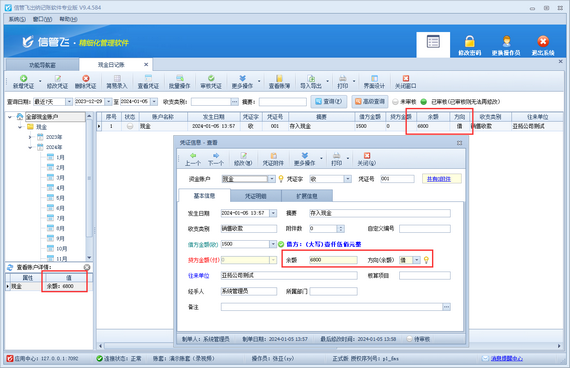Go to next voucher with 下一个 arrow
Screen dimensions: 570x368
point(216,156)
